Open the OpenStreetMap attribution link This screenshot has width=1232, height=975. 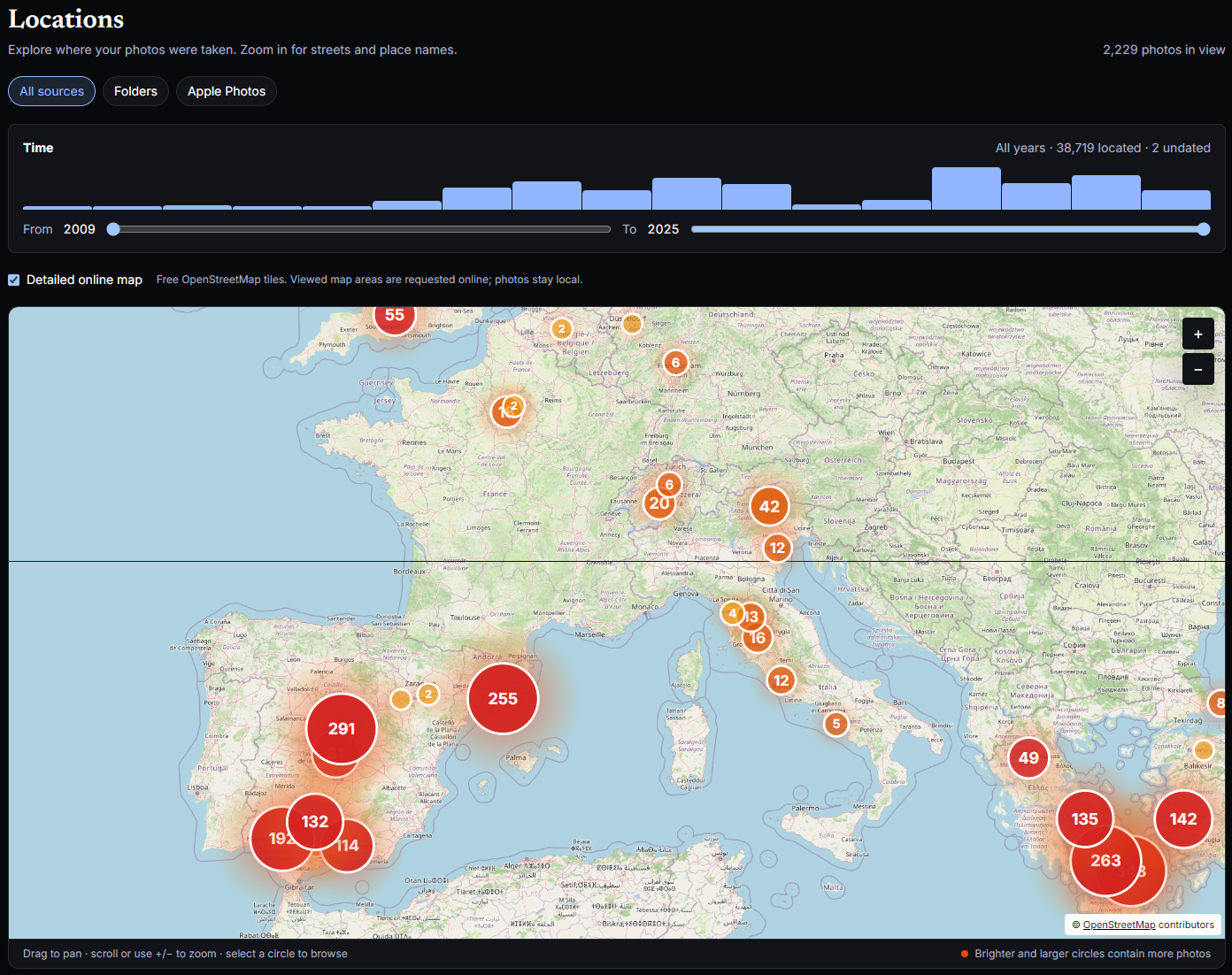[x=1119, y=925]
